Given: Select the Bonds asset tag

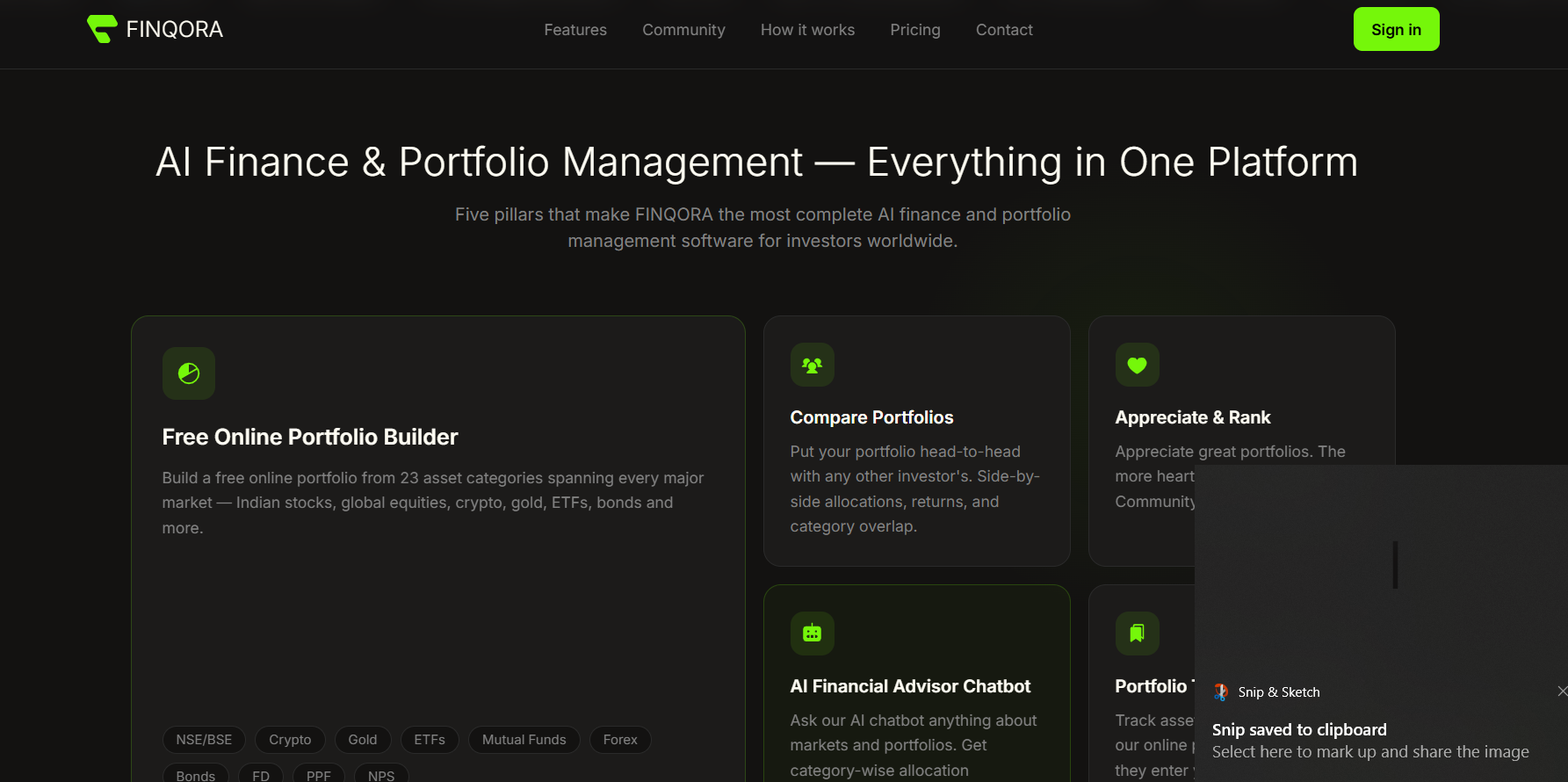Looking at the screenshot, I should pyautogui.click(x=196, y=773).
